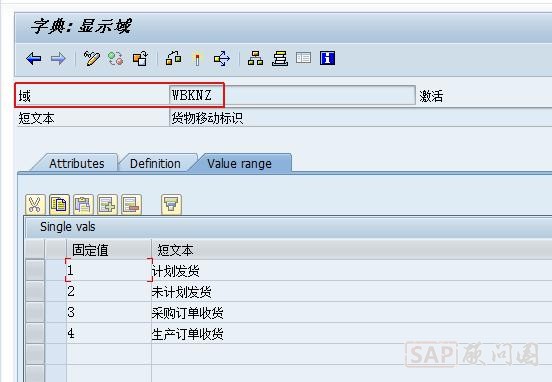Click the 固定值 column header
552x382 pixels.
point(109,250)
